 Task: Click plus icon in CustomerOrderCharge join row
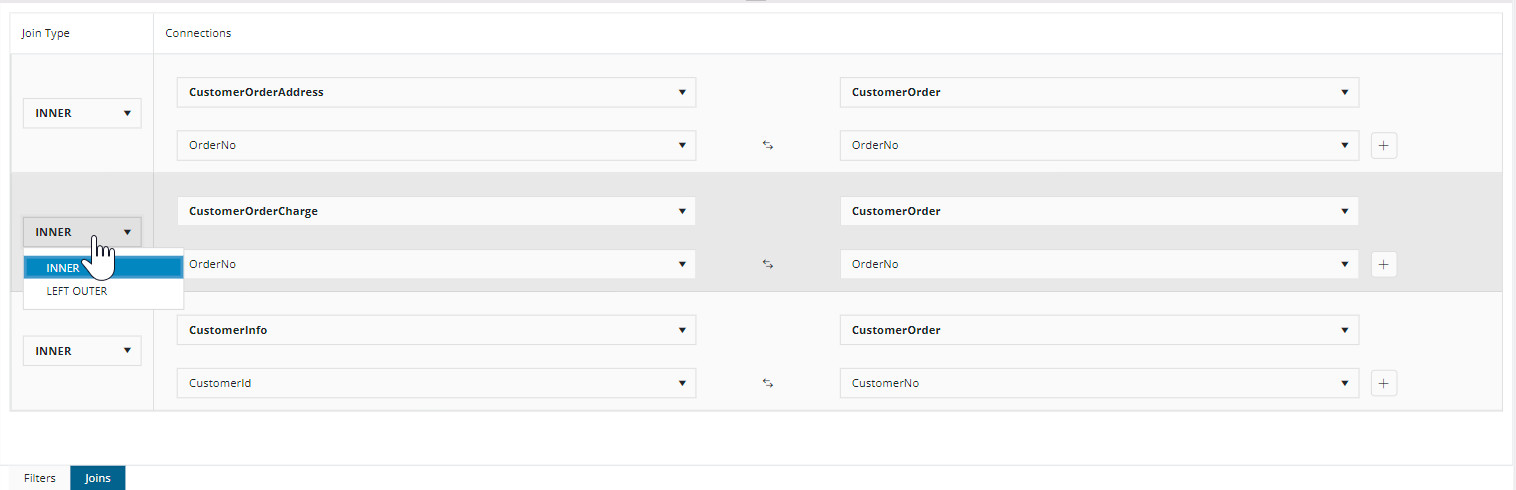(x=1383, y=265)
